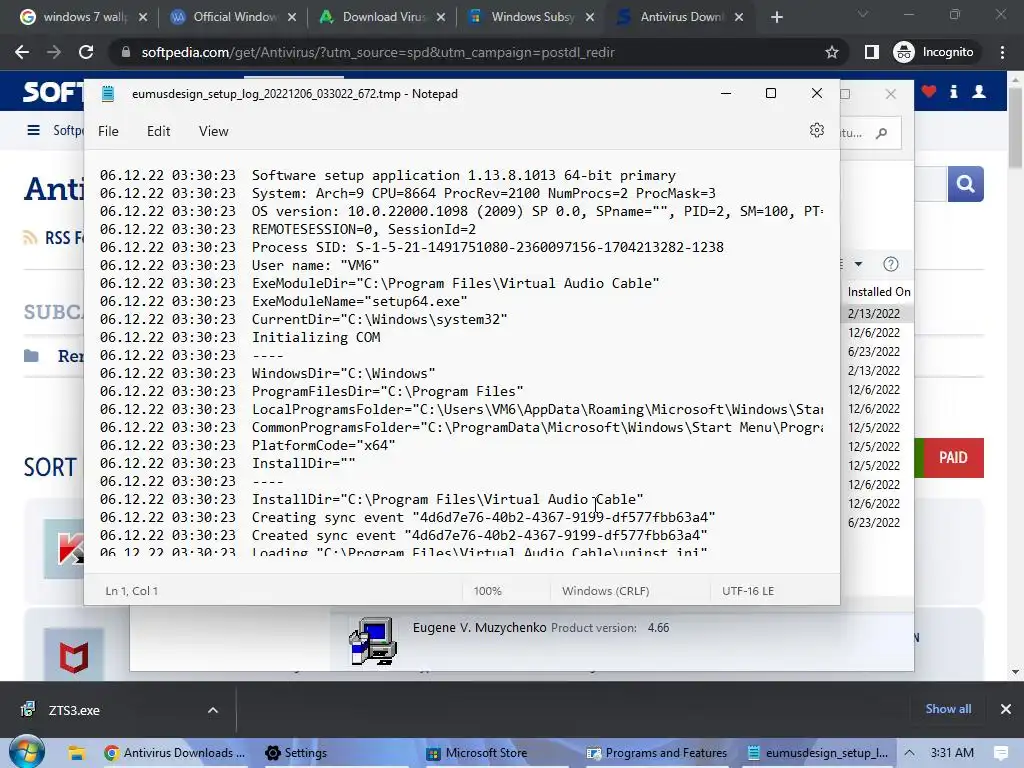Select the PAID filter button
Viewport: 1024px width, 768px height.
(953, 458)
